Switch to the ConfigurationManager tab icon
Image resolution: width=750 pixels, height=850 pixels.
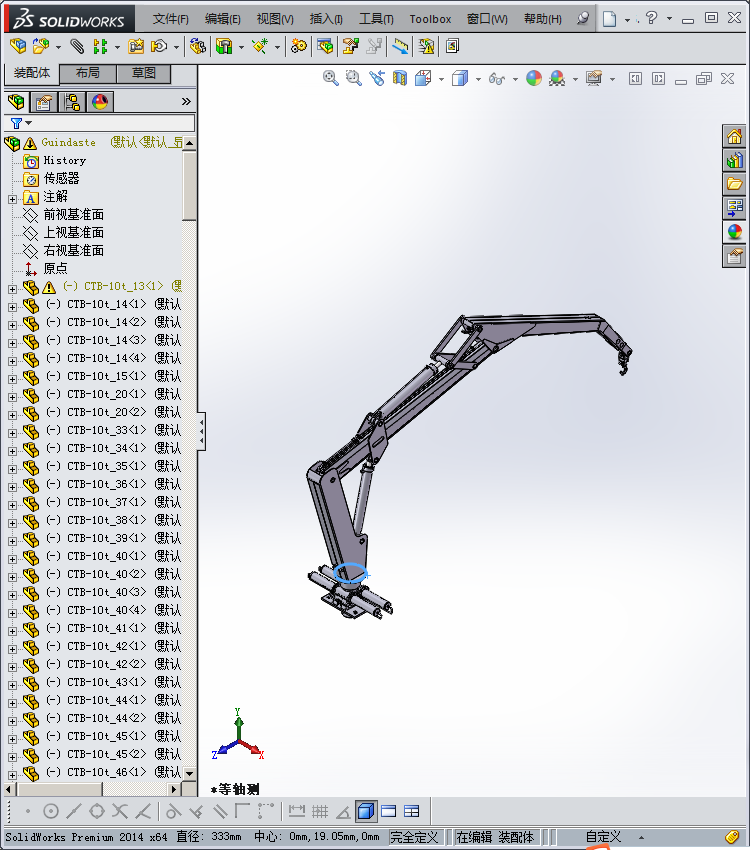click(72, 102)
